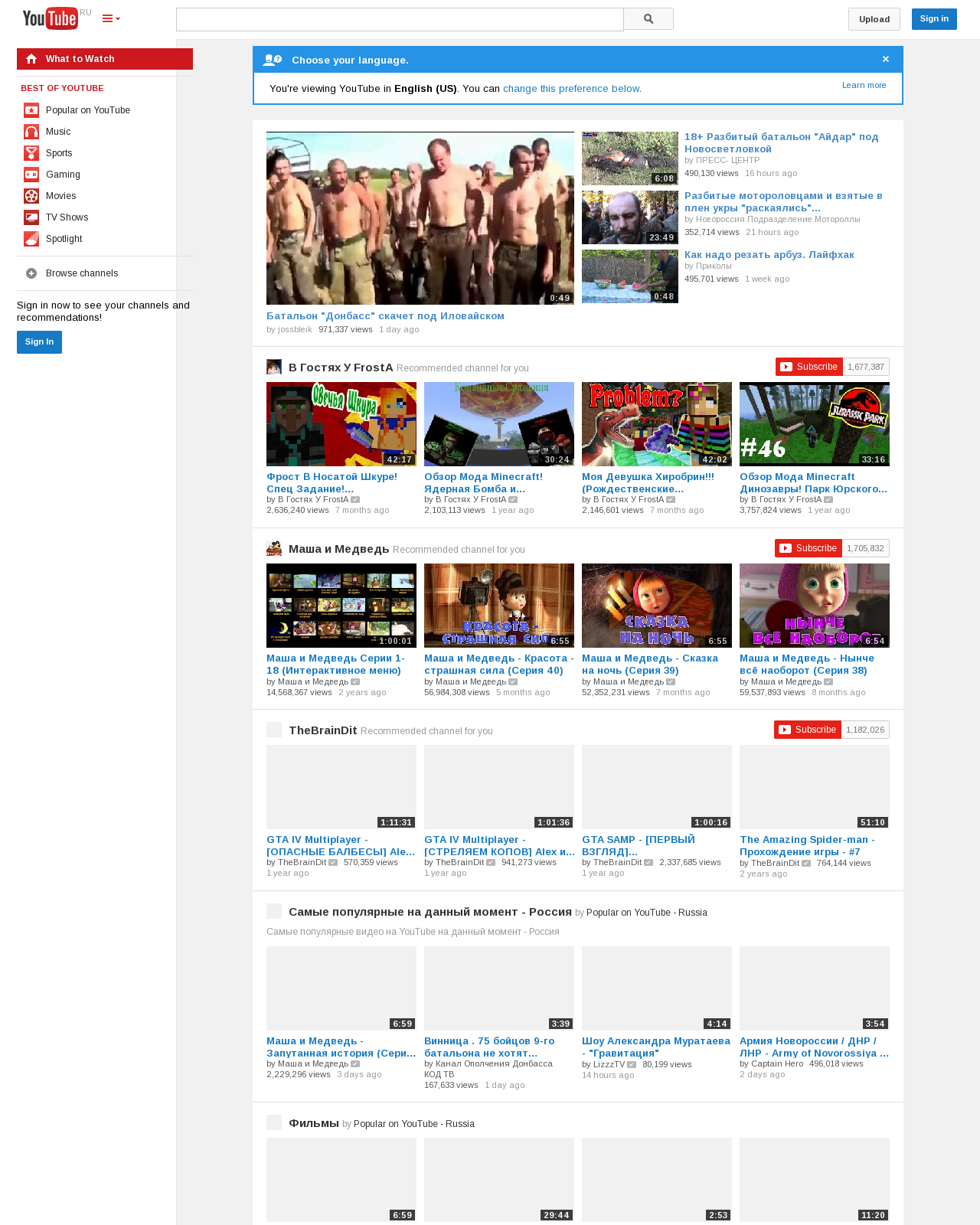
Task: Click change this preference below link
Action: (571, 89)
